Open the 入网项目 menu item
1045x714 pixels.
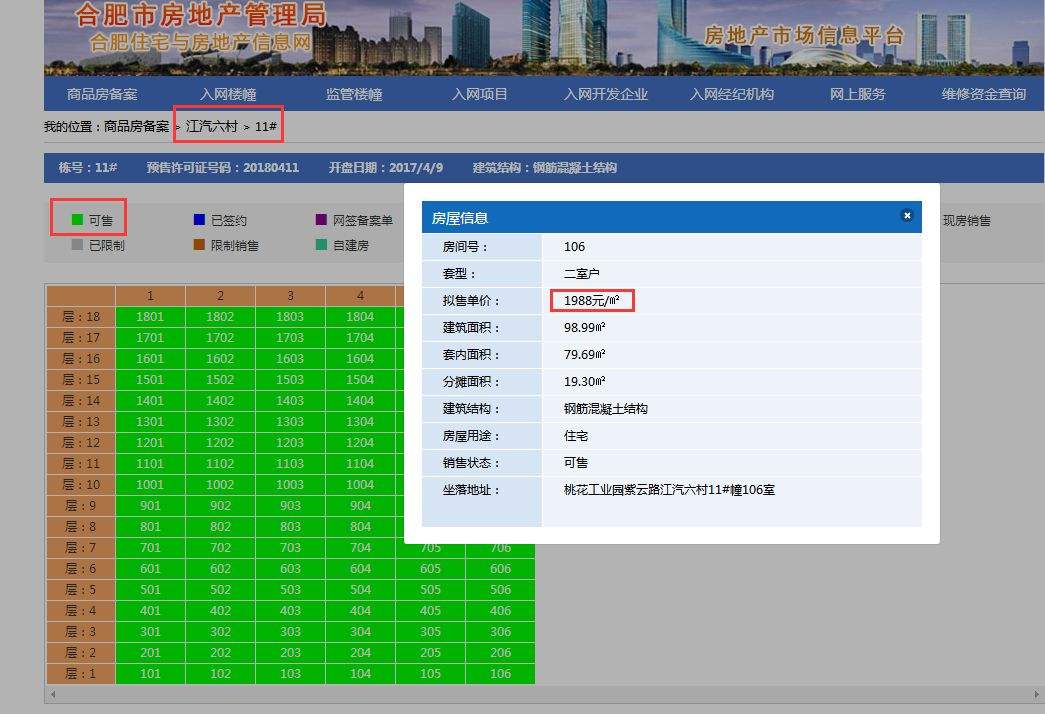click(x=480, y=94)
